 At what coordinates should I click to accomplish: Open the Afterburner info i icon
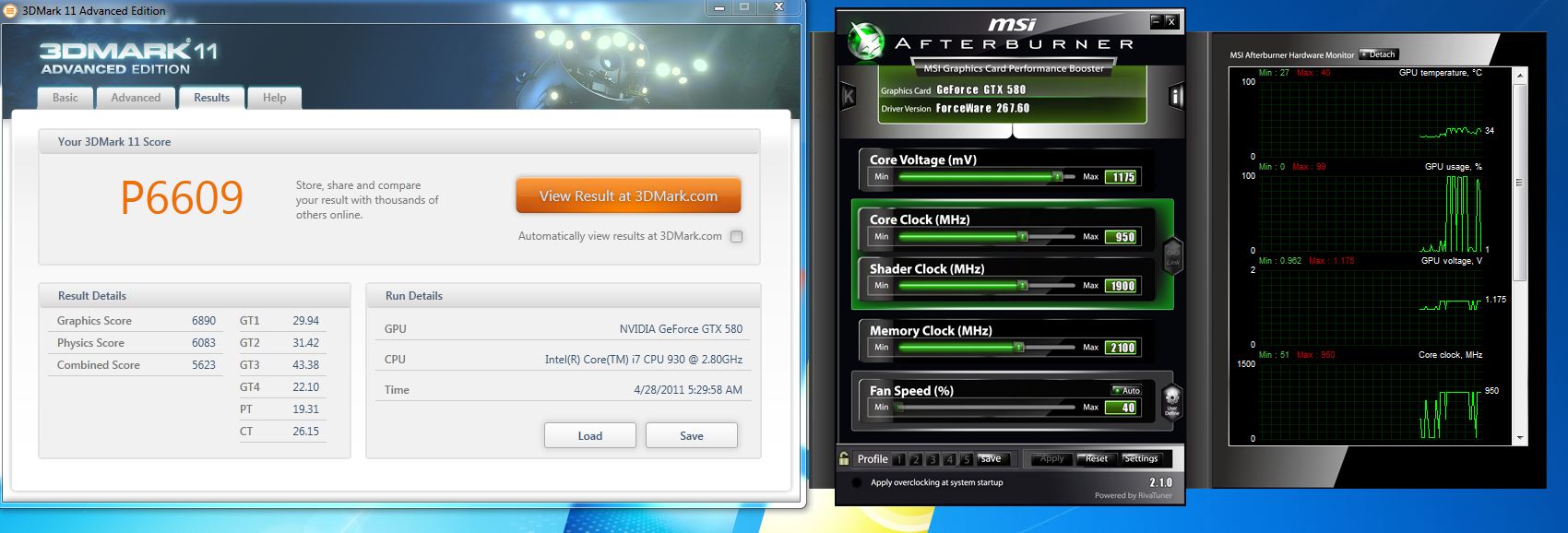1176,96
